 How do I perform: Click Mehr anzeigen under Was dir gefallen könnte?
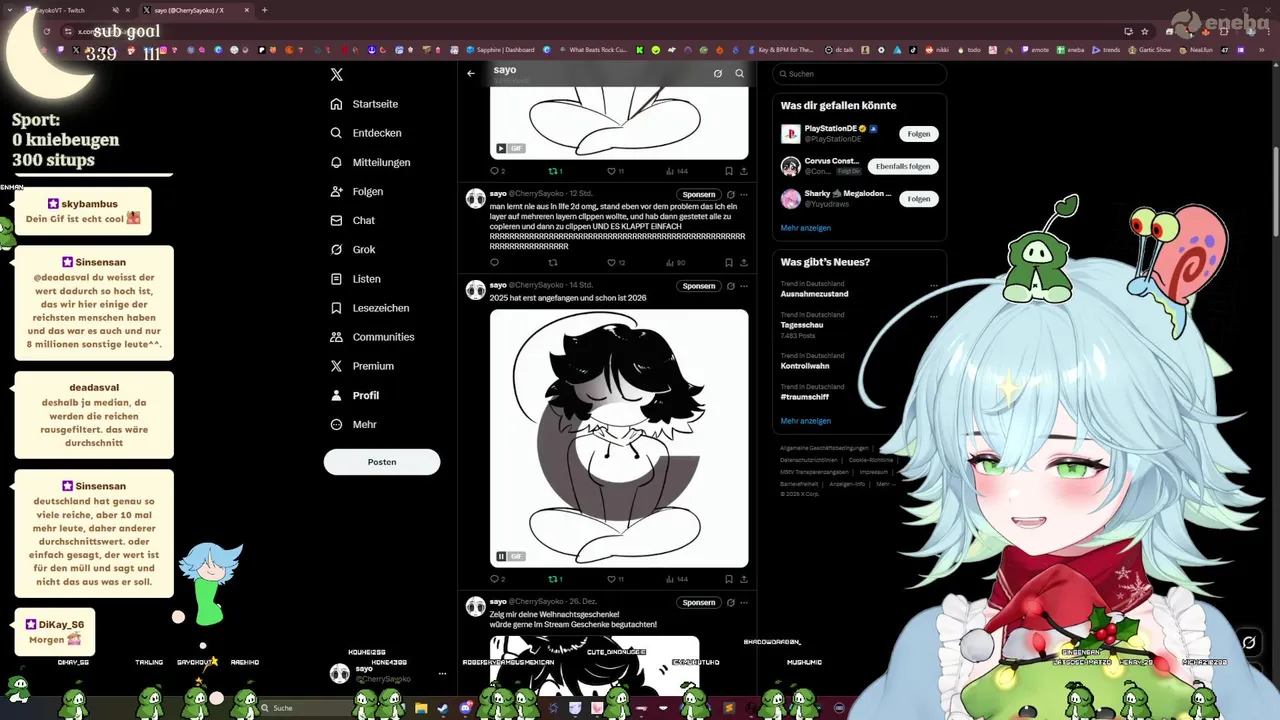point(806,228)
